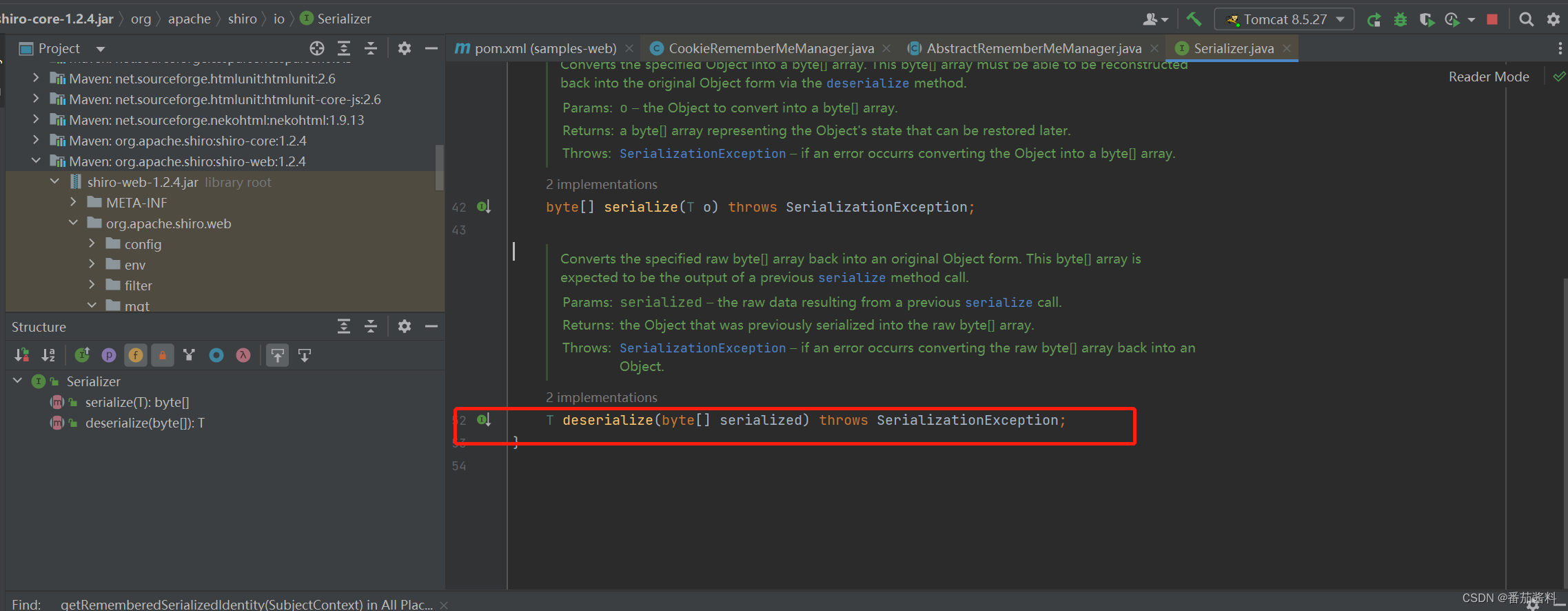Toggle show lambdas in Structure
1568x611 pixels.
[x=243, y=355]
